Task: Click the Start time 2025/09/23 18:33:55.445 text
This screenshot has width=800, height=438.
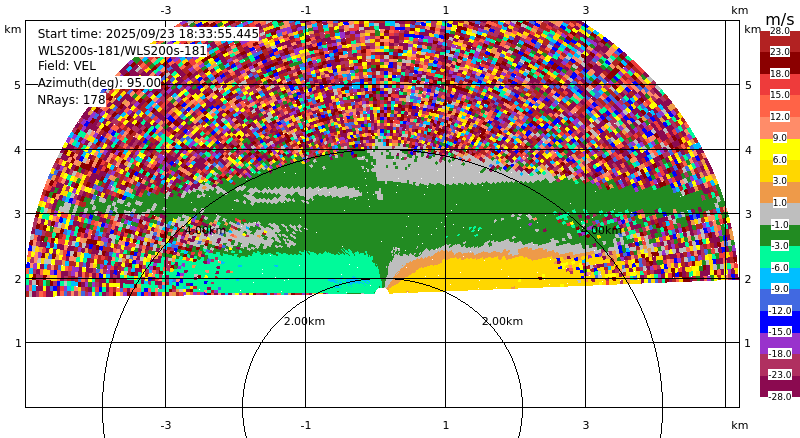Action: pos(148,34)
